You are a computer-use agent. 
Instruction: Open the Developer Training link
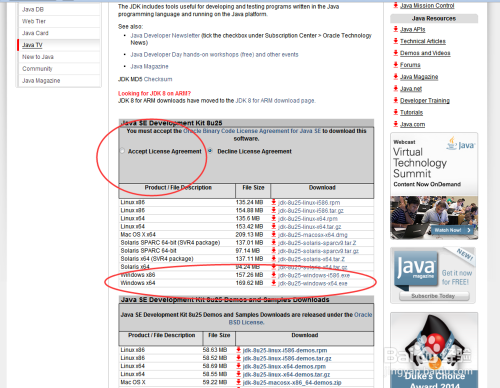click(x=425, y=100)
